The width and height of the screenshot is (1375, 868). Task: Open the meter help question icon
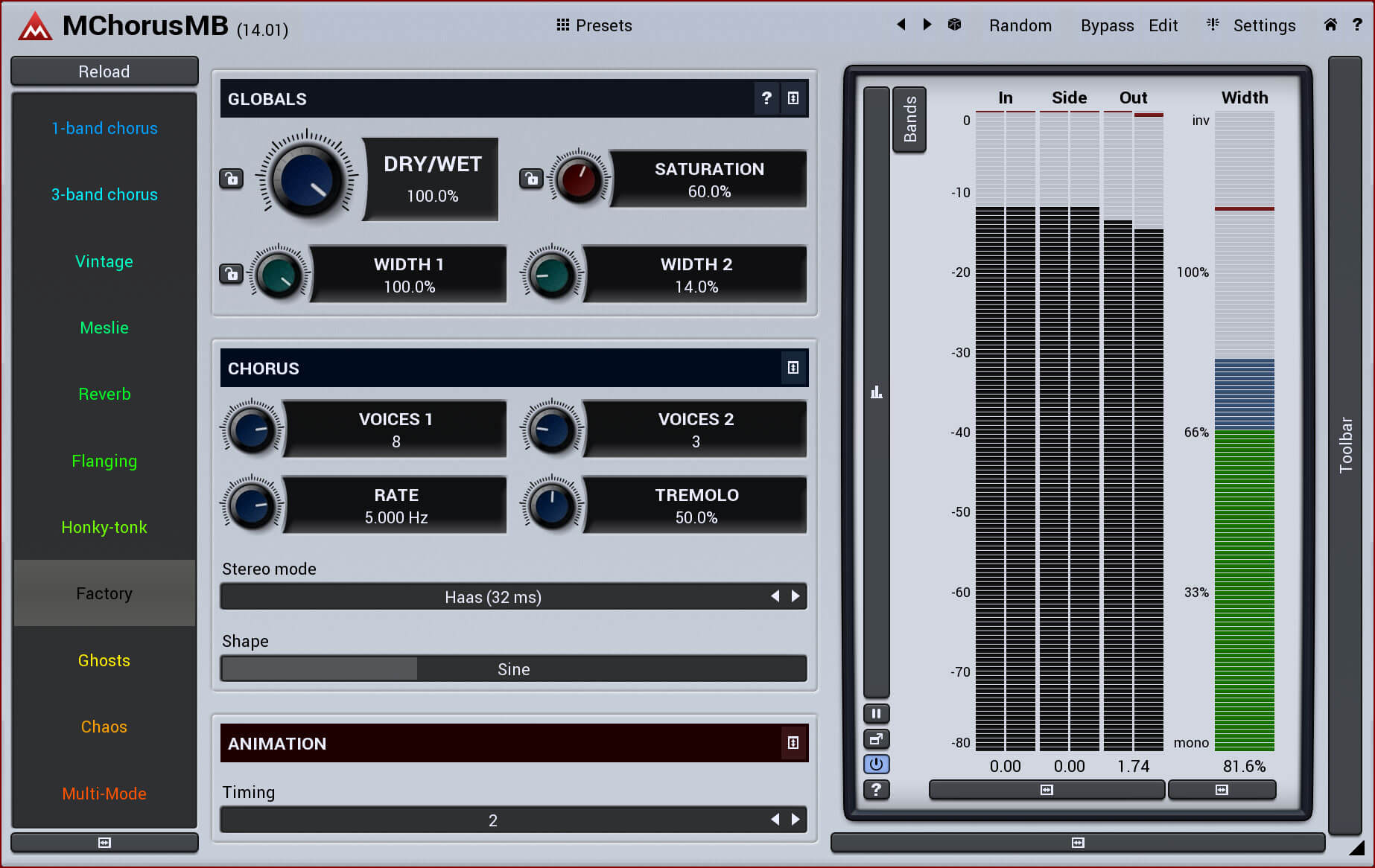click(x=877, y=790)
